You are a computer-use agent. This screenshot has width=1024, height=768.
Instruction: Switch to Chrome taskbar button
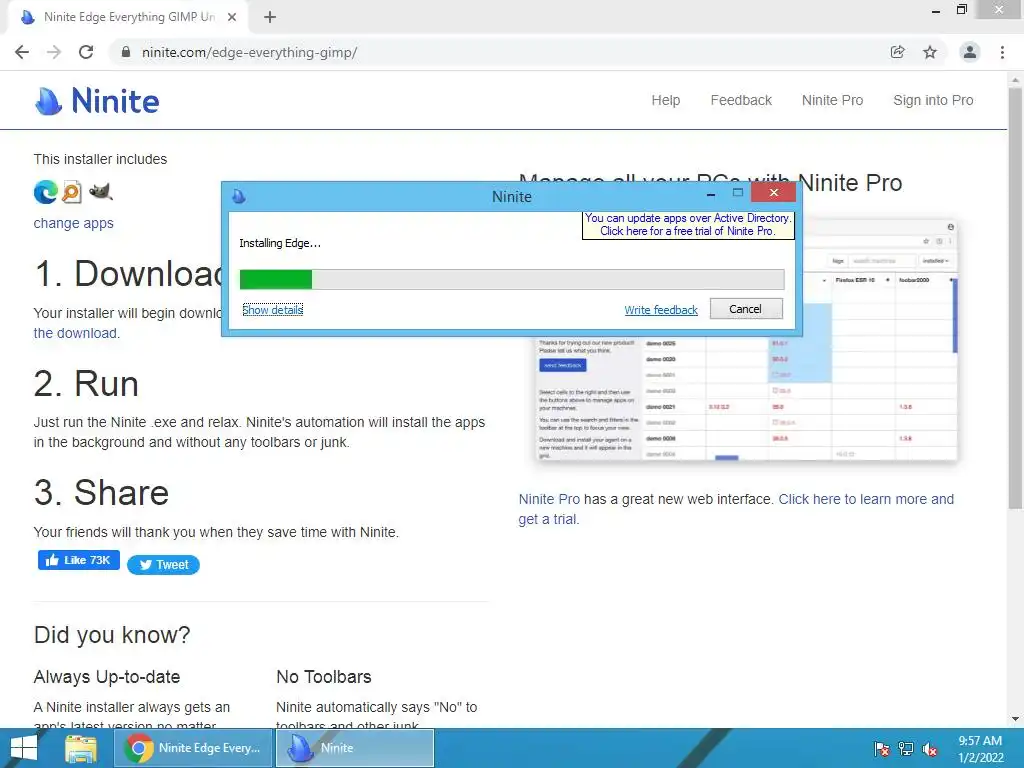click(193, 748)
